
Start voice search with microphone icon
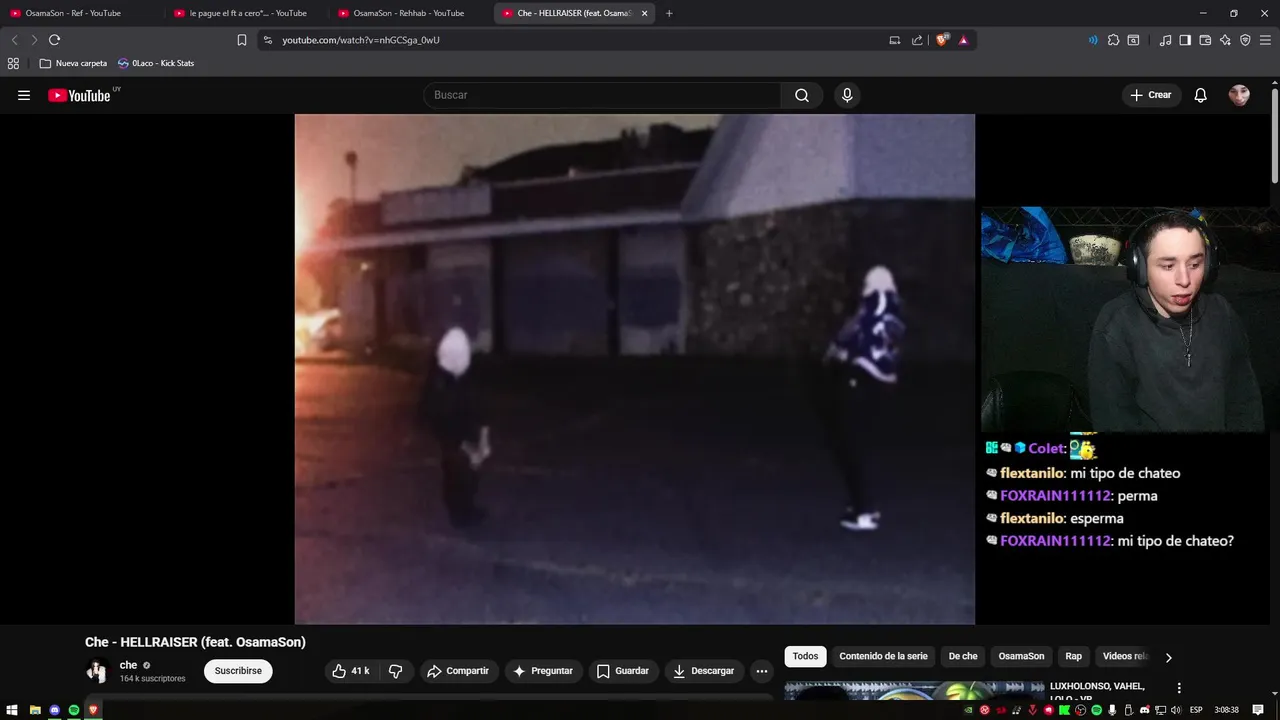(847, 95)
